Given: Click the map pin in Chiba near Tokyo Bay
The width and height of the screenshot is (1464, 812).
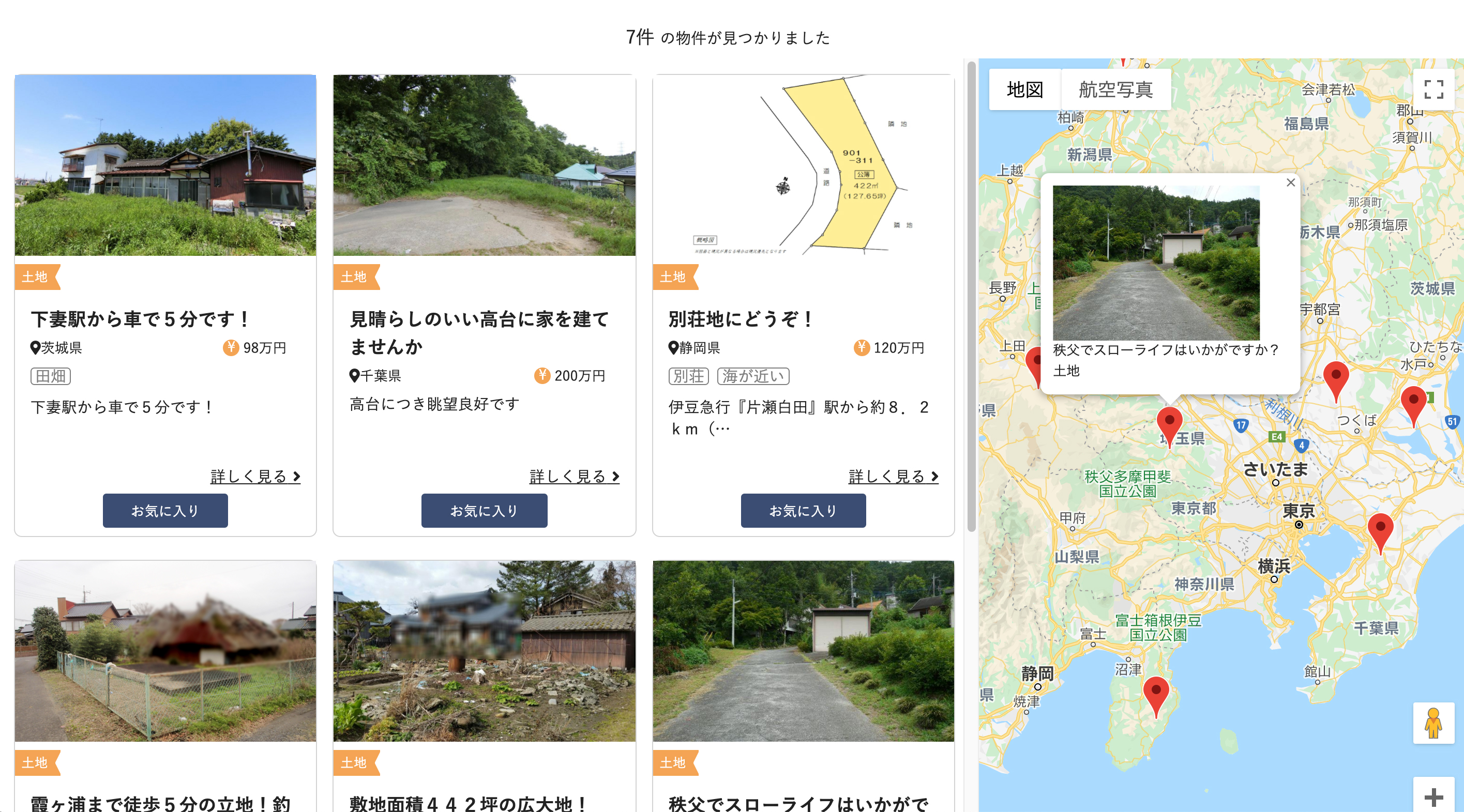Looking at the screenshot, I should click(1380, 533).
